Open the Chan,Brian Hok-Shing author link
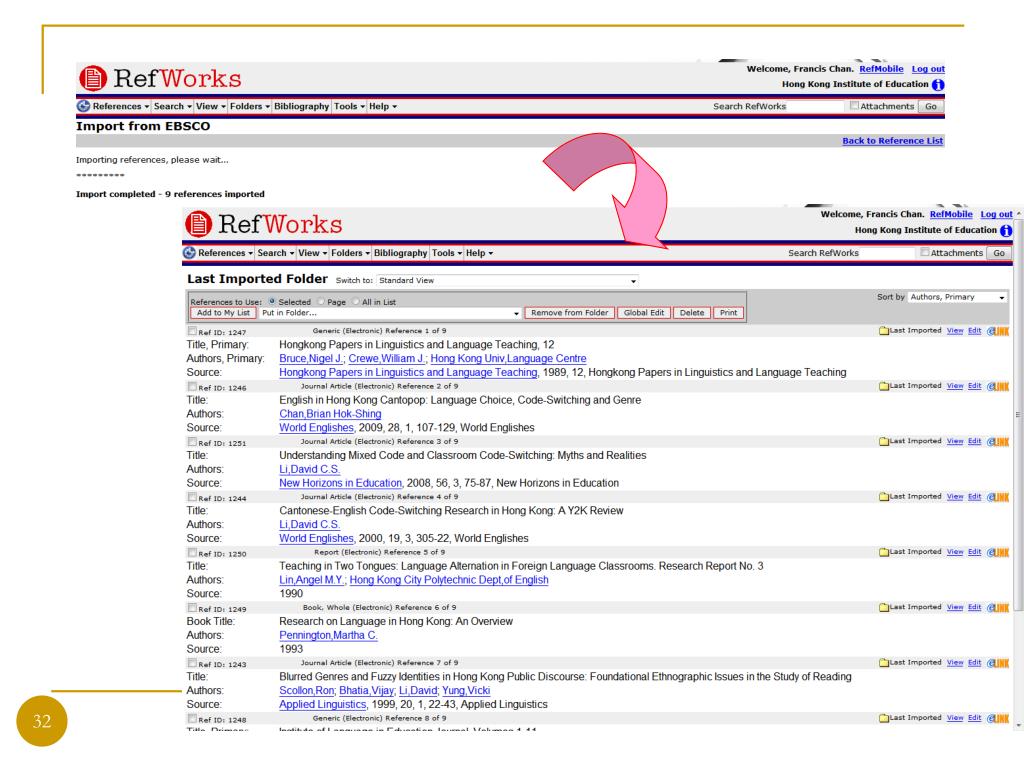 pos(330,414)
